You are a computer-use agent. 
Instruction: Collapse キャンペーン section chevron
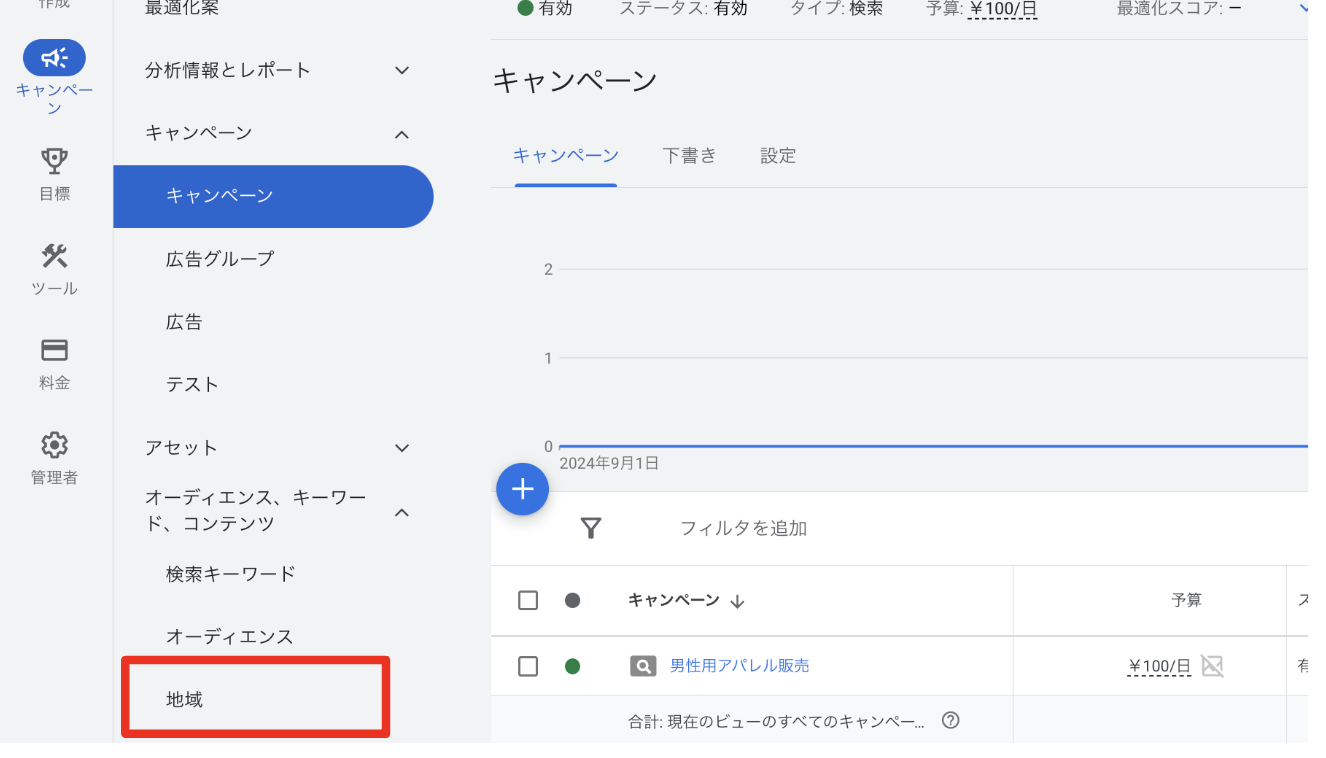402,134
